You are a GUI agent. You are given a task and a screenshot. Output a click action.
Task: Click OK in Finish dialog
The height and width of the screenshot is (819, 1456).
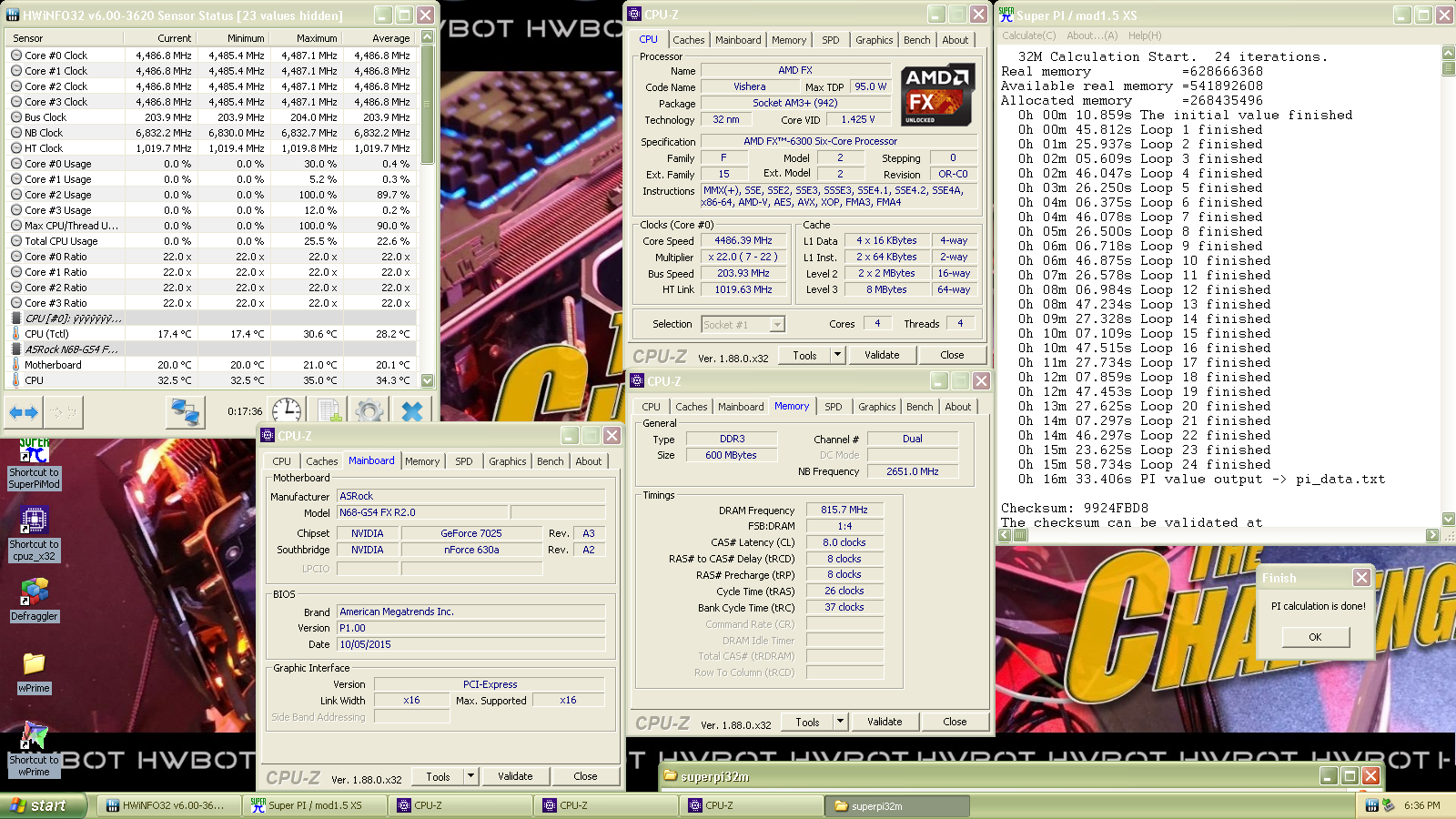(1315, 637)
